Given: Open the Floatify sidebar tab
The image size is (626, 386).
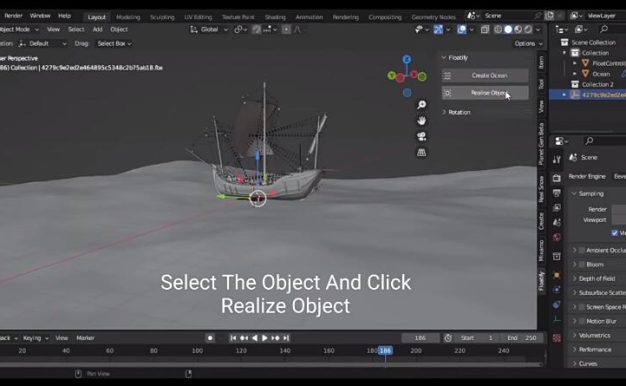Looking at the screenshot, I should pyautogui.click(x=541, y=281).
